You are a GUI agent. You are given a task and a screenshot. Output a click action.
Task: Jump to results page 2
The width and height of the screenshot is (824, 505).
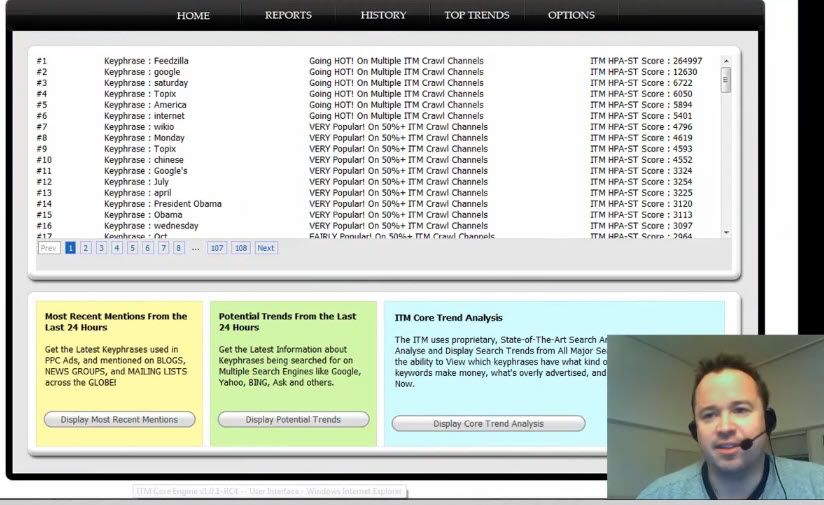[x=86, y=248]
